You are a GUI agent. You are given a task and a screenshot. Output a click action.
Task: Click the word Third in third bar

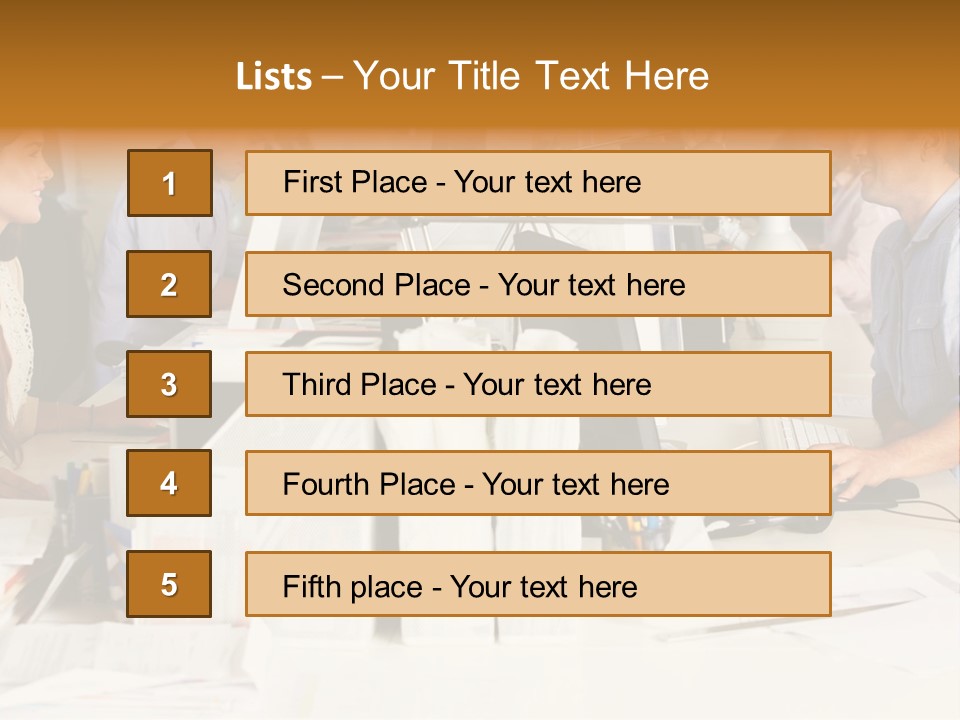tap(316, 384)
